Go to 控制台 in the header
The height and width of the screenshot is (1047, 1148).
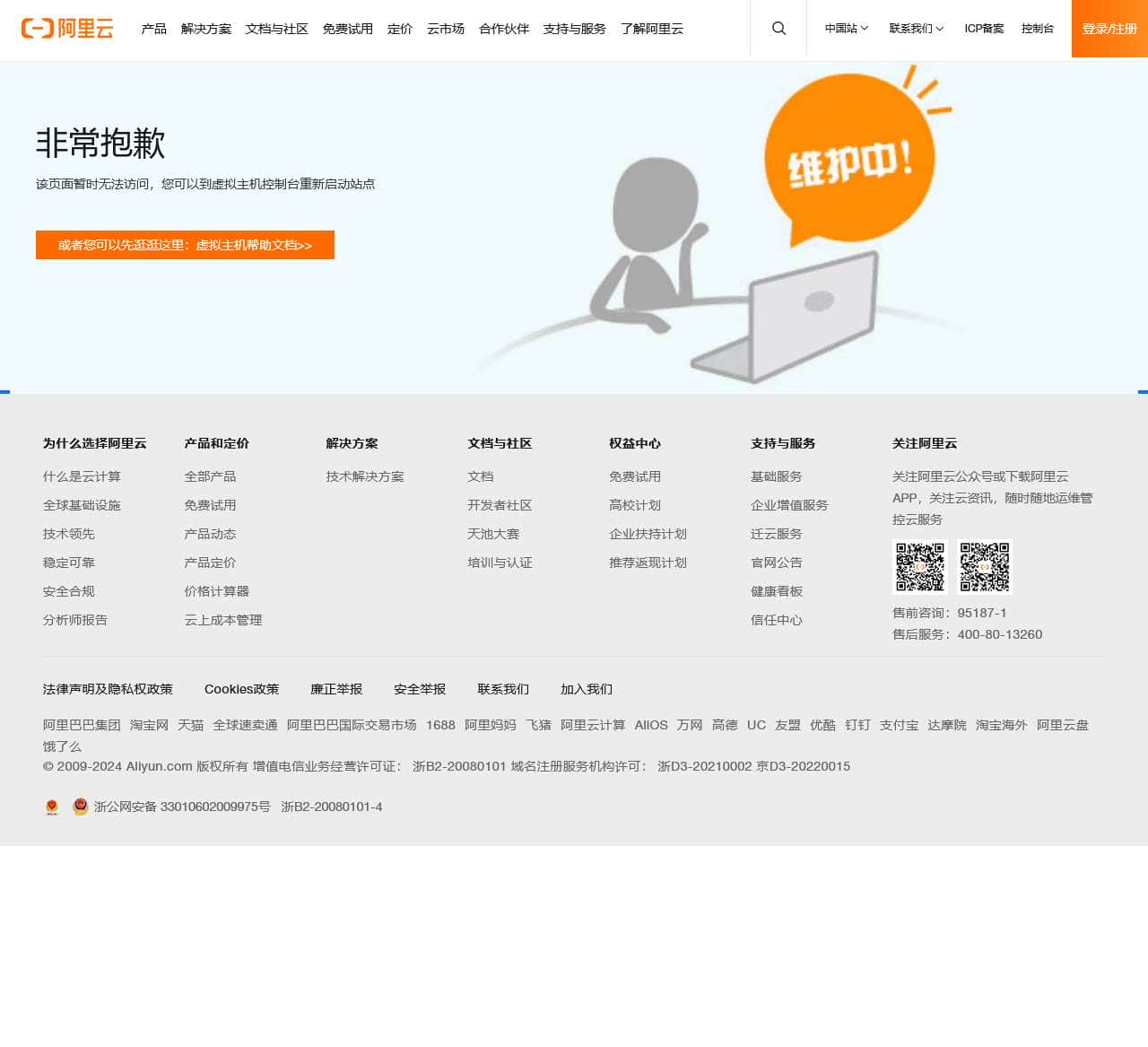pyautogui.click(x=1038, y=29)
